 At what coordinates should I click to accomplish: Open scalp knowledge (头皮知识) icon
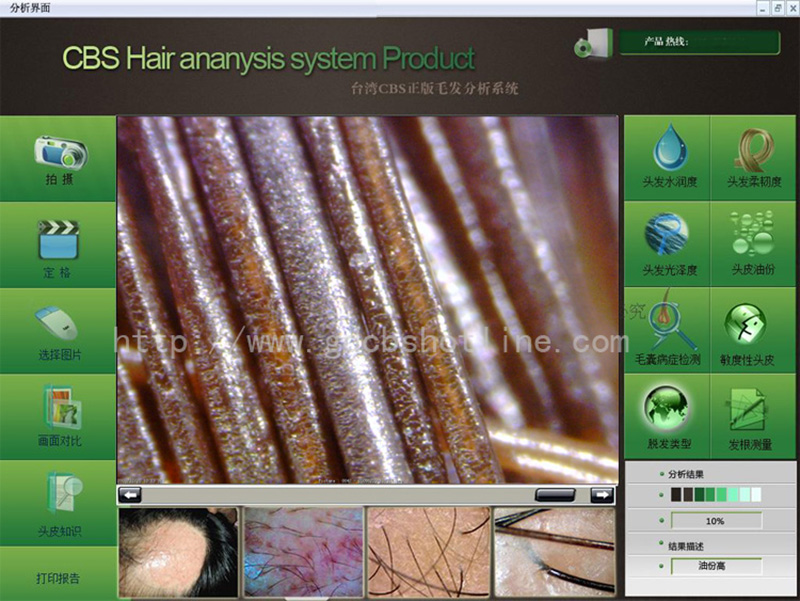[58, 495]
